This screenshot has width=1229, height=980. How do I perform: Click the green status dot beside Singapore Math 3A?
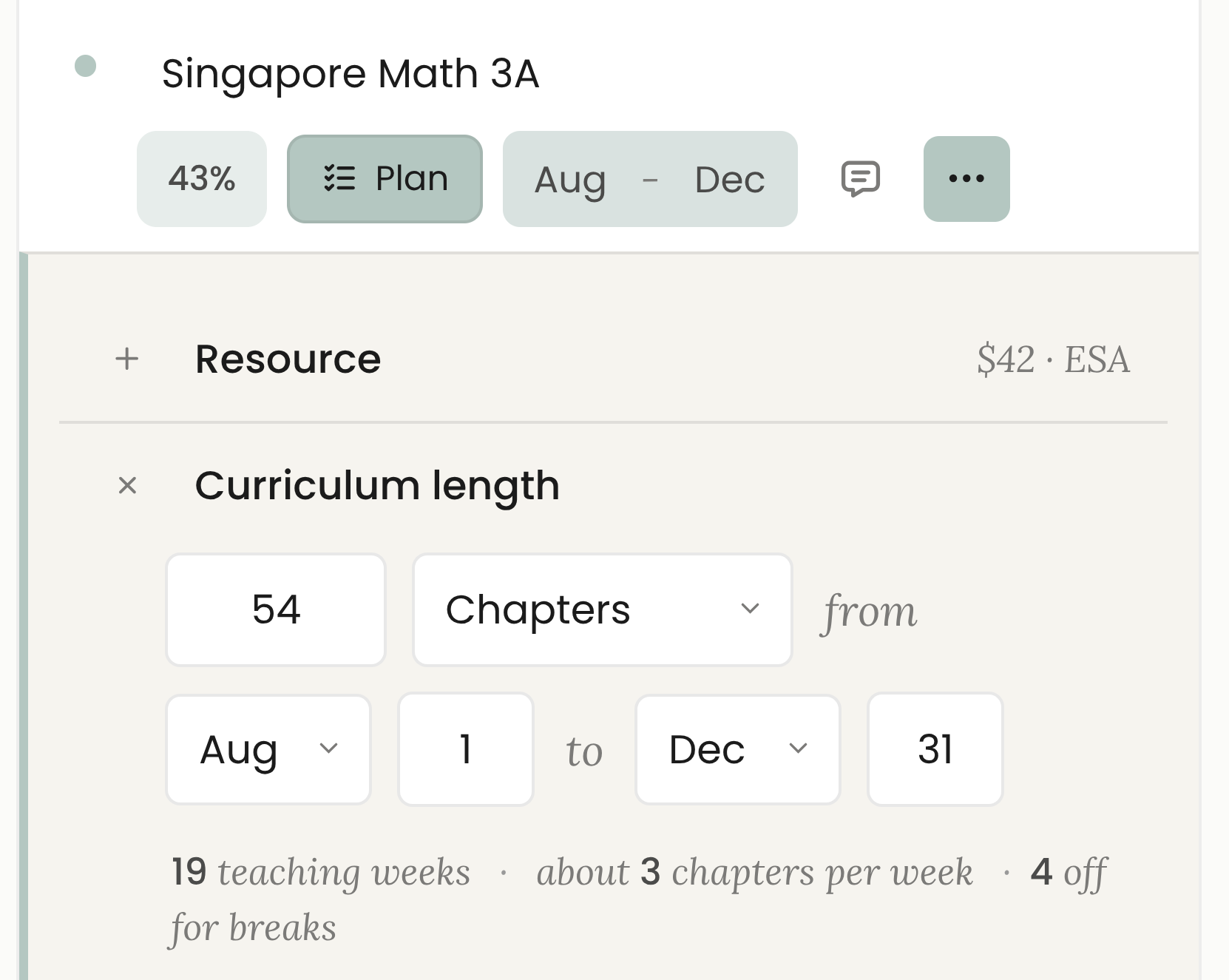[x=86, y=66]
